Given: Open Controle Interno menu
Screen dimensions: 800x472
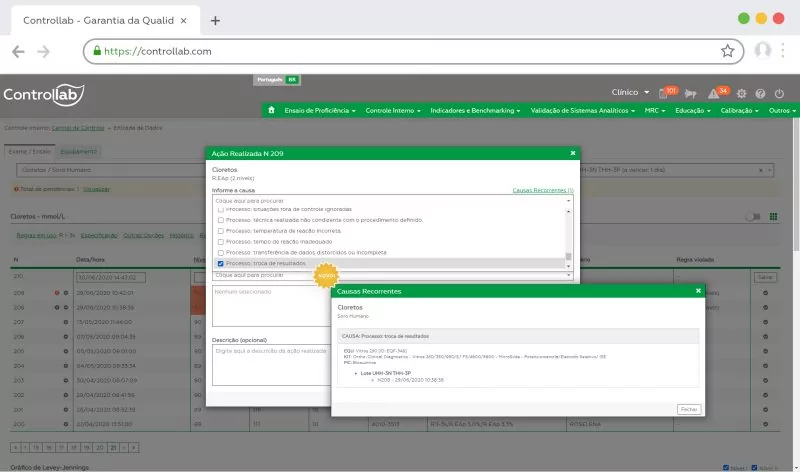Looking at the screenshot, I should [x=393, y=110].
